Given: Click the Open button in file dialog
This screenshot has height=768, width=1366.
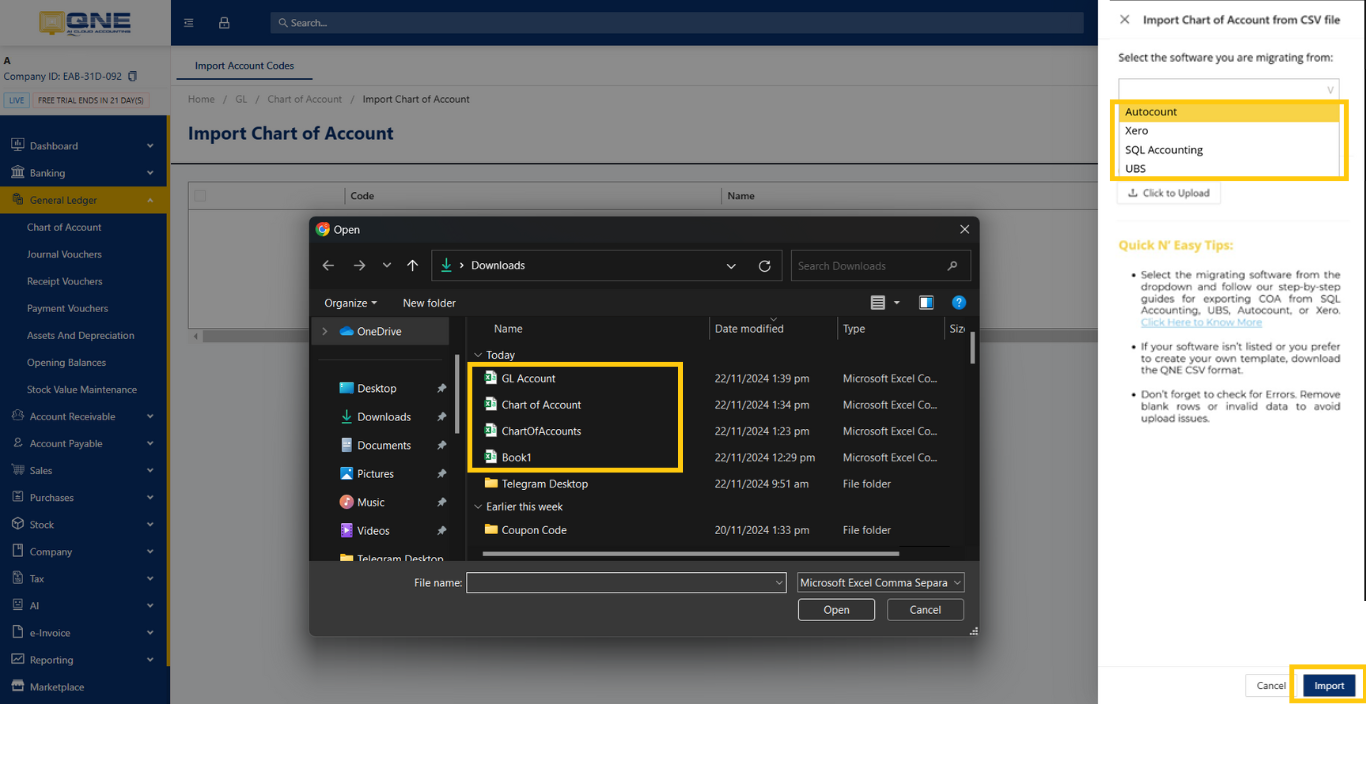Looking at the screenshot, I should click(x=836, y=610).
